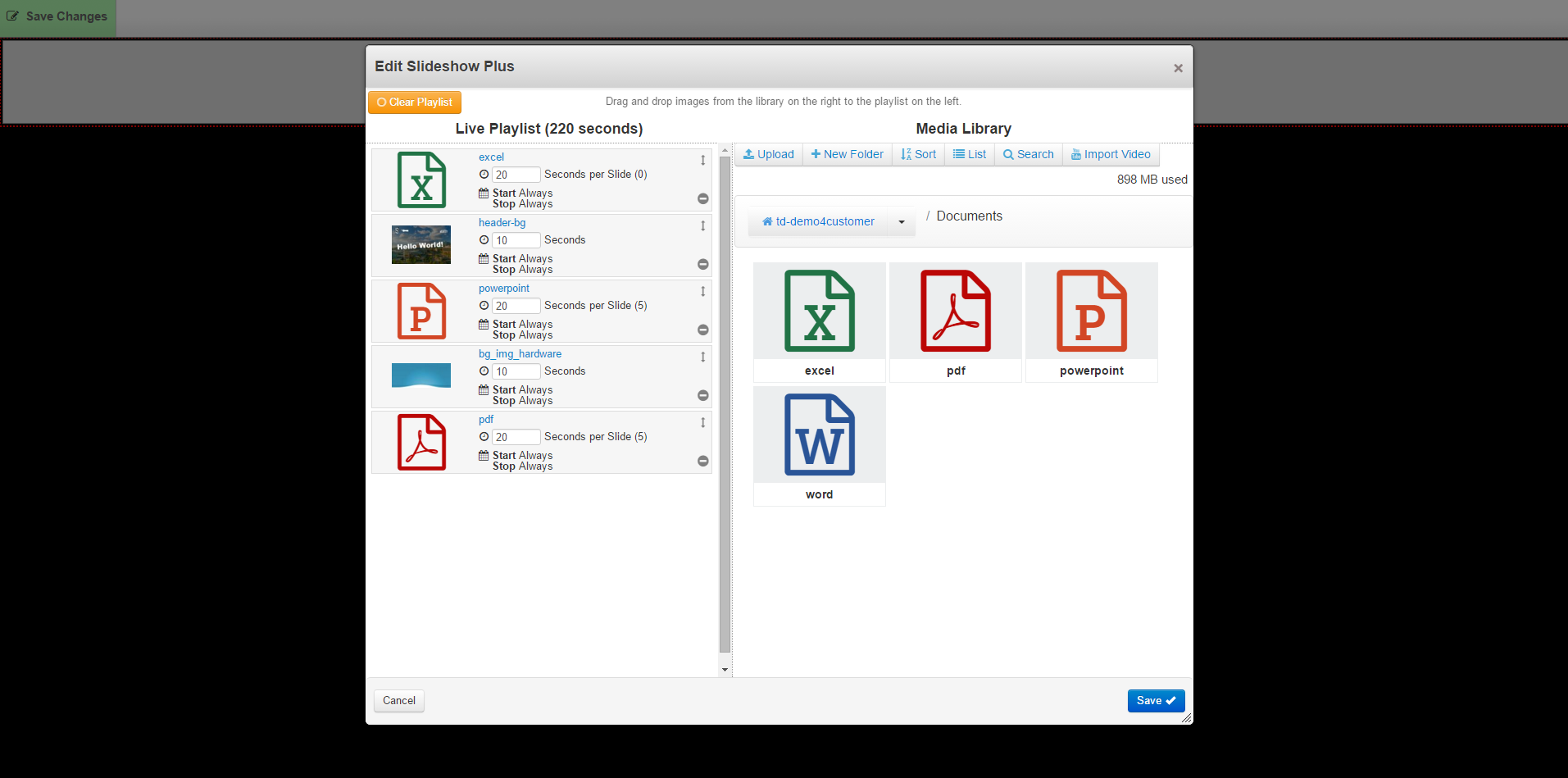Click dialog resize grip at corner

(x=1186, y=717)
